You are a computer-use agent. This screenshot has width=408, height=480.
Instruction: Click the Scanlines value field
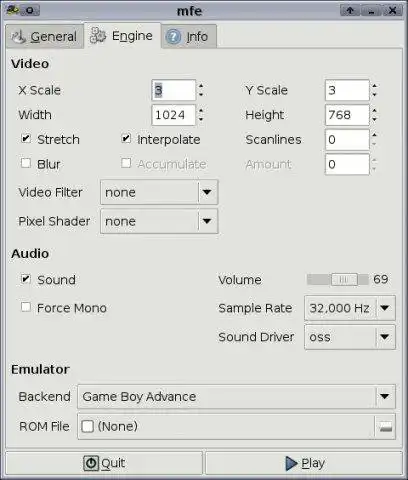(347, 140)
